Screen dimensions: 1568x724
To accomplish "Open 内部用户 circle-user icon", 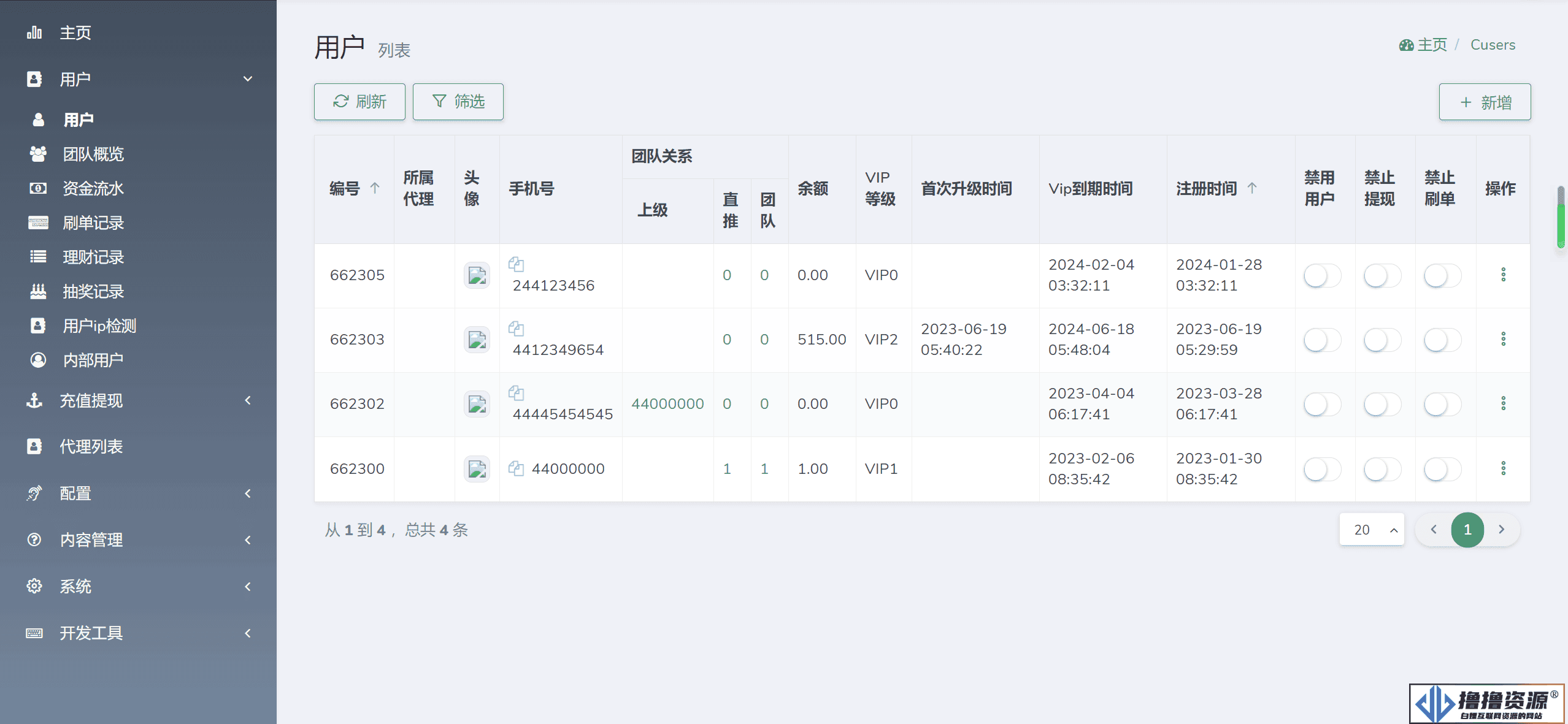I will pos(38,360).
